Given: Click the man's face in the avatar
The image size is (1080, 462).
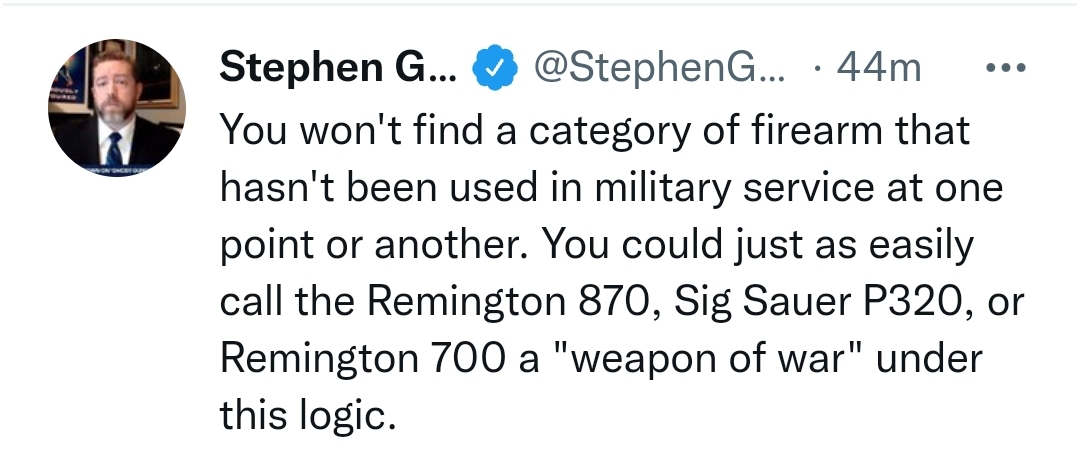Looking at the screenshot, I should [x=114, y=90].
